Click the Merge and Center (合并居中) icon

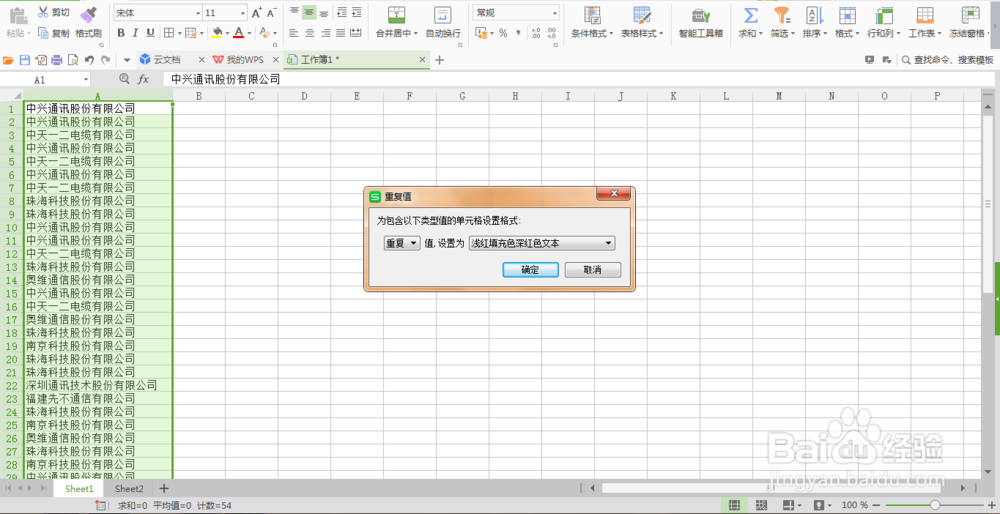click(397, 15)
